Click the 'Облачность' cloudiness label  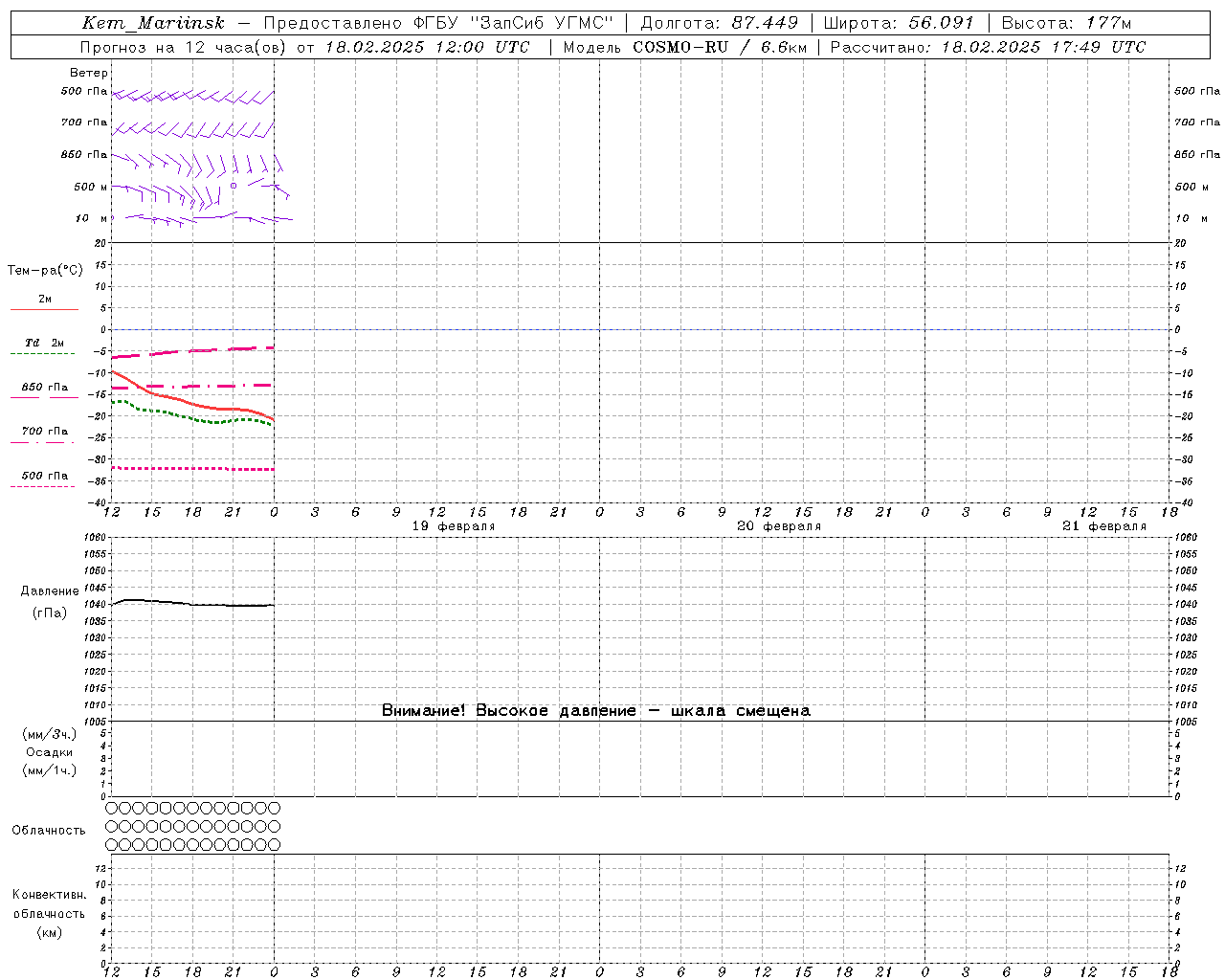click(49, 831)
